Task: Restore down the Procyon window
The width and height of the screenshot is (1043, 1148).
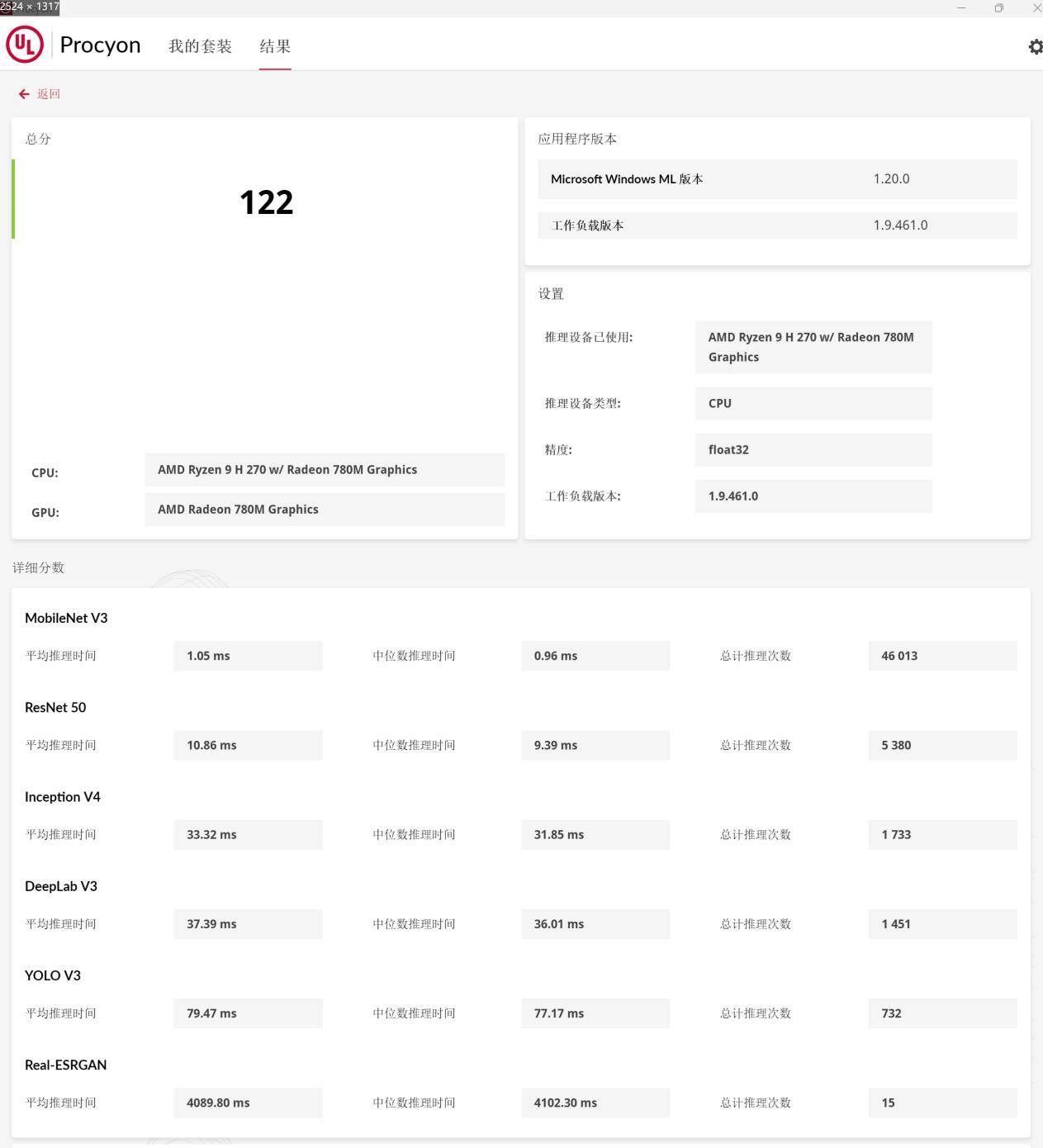Action: [999, 8]
